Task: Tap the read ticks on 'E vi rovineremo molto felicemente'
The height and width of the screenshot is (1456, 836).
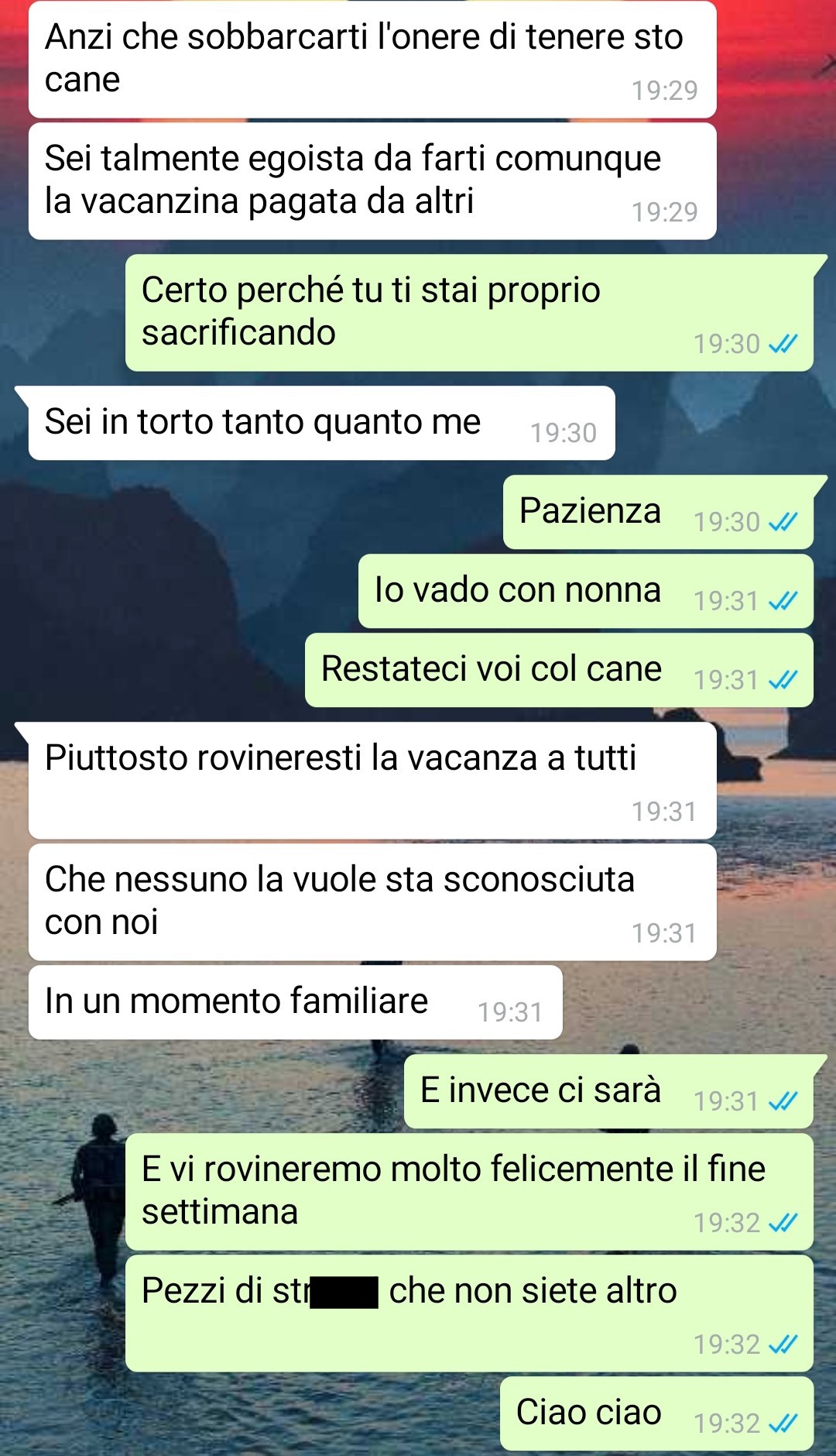Action: [783, 1223]
